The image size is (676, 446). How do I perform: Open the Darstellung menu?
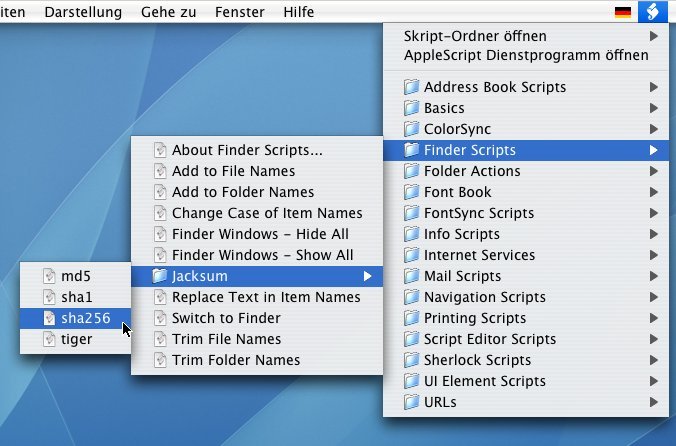pos(83,12)
